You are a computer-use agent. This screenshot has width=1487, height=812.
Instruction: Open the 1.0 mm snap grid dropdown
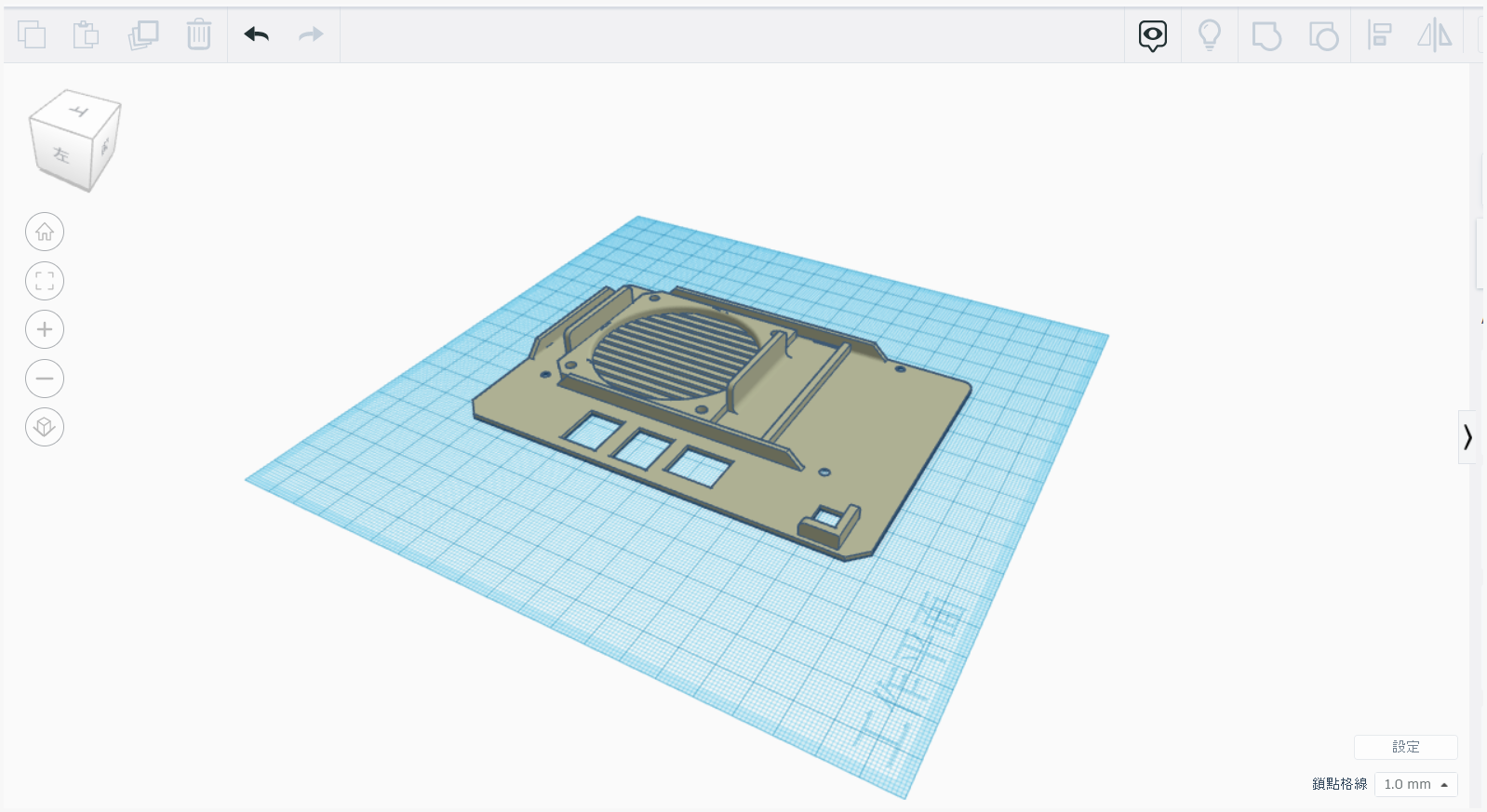(1416, 784)
